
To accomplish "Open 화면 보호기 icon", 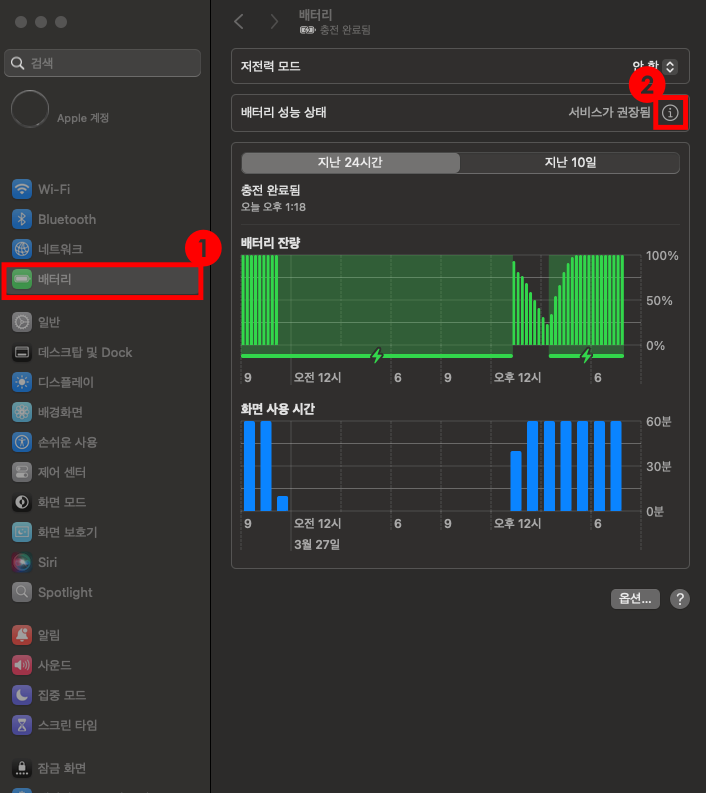I will [22, 532].
